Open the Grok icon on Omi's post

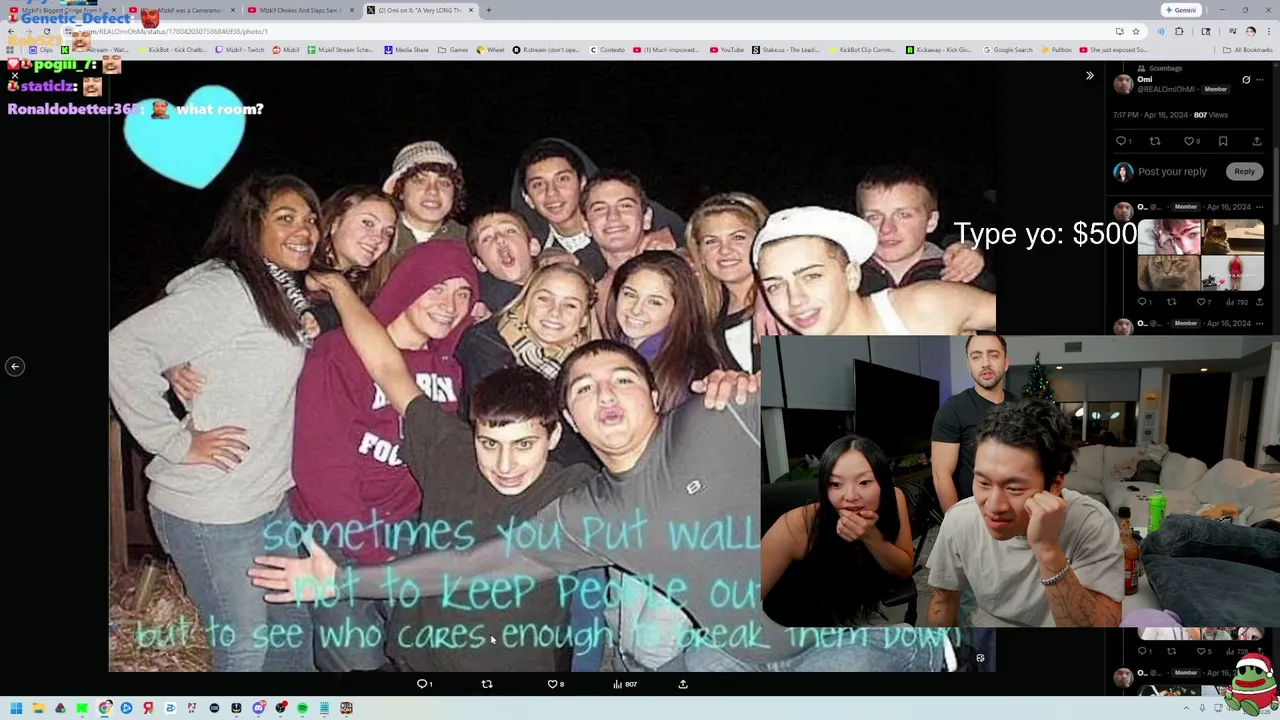coord(1246,80)
